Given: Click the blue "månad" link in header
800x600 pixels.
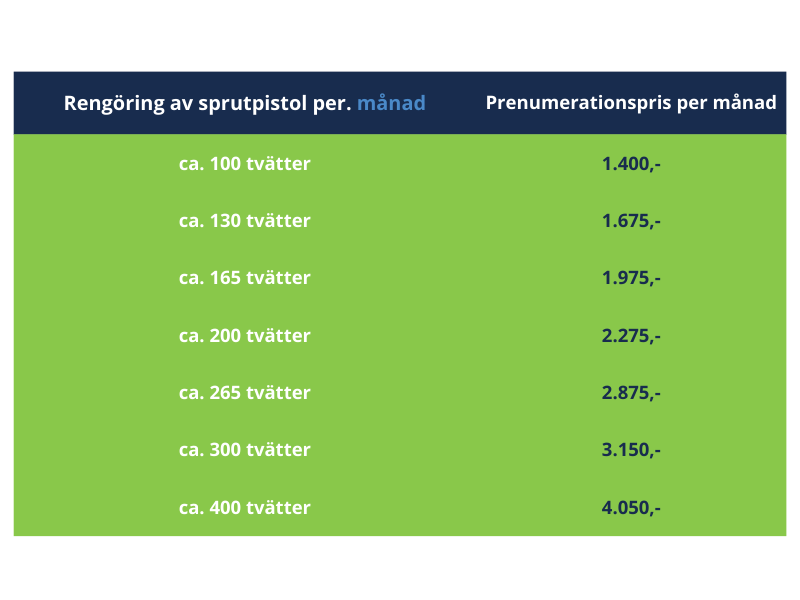Looking at the screenshot, I should coord(391,103).
